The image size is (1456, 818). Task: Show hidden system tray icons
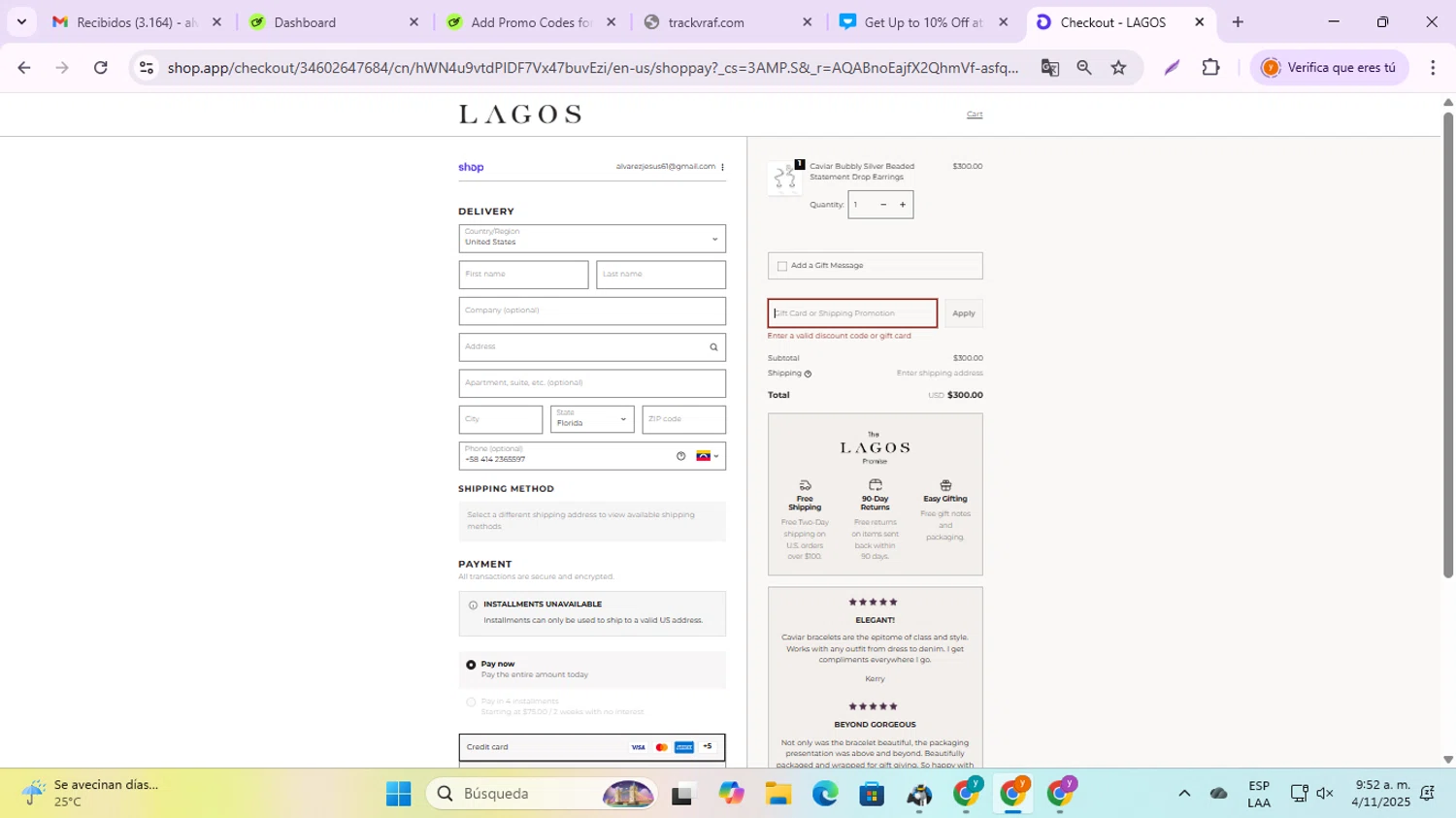[1184, 794]
